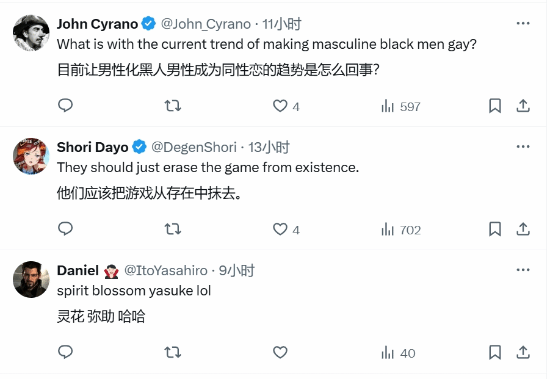View analytics showing 40 views
The height and width of the screenshot is (379, 550).
(x=398, y=353)
